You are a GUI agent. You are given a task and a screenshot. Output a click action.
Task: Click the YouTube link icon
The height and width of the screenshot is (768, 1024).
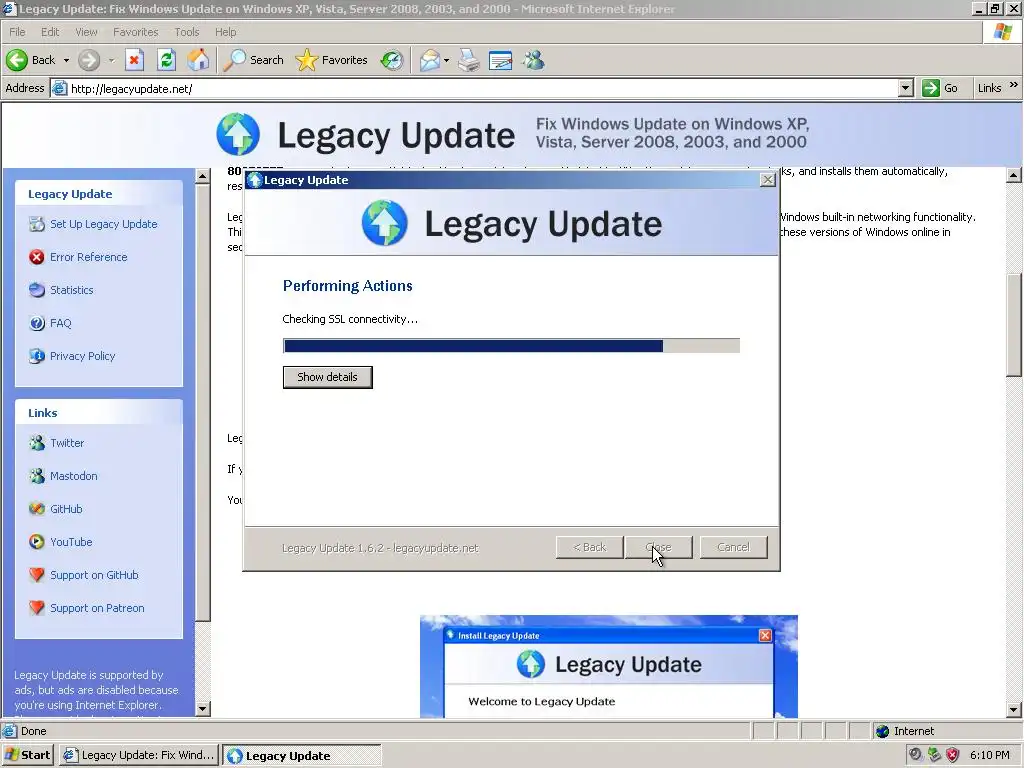(37, 542)
